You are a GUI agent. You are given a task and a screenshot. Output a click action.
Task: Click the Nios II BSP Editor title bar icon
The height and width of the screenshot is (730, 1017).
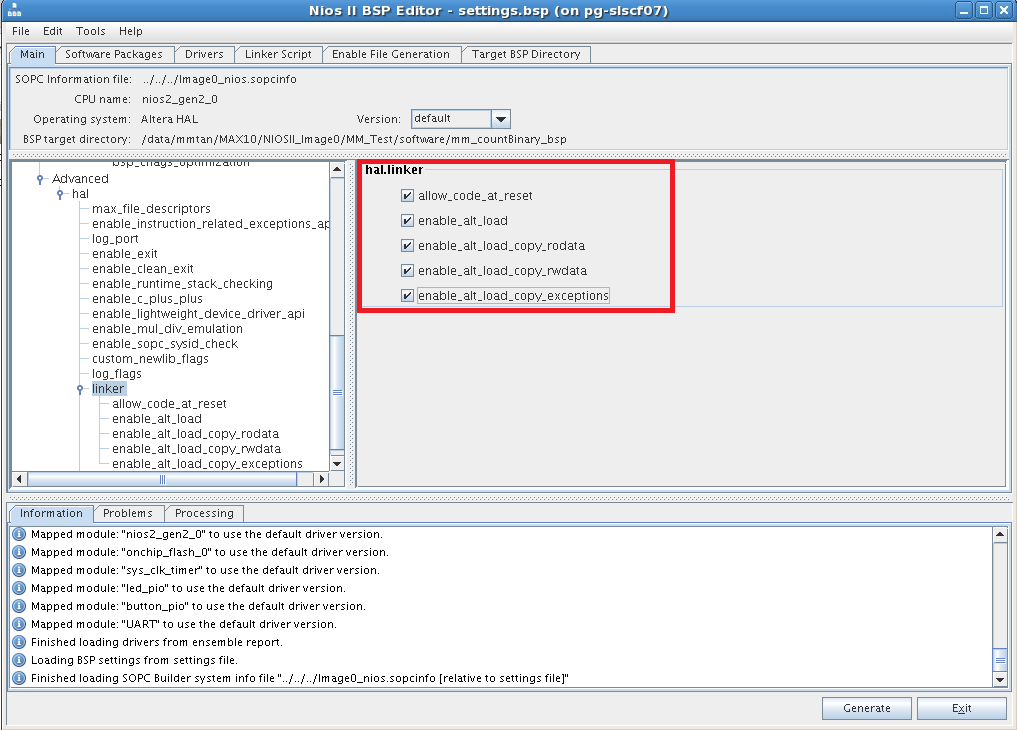click(x=14, y=10)
